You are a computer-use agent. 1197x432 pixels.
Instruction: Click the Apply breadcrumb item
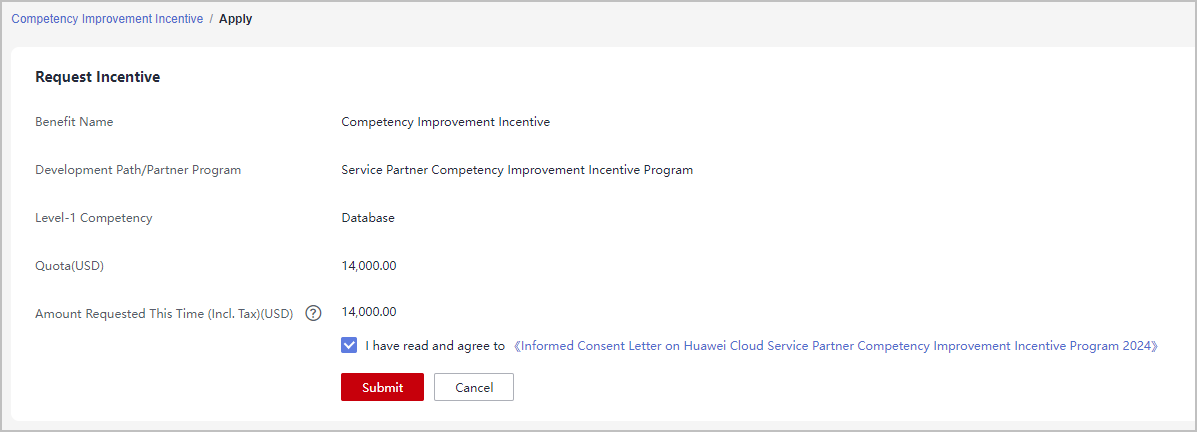236,19
